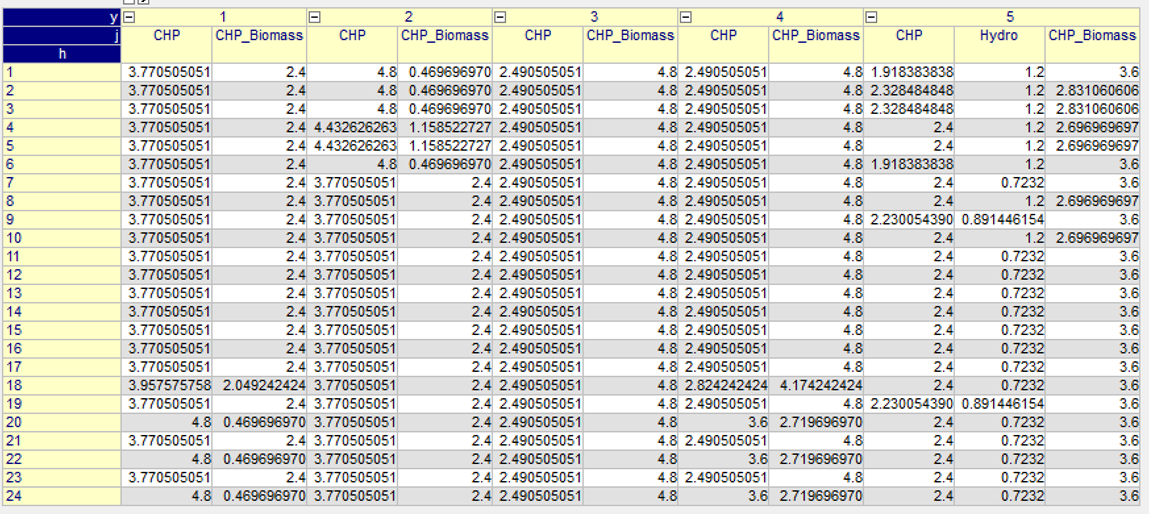This screenshot has height=514, width=1149.
Task: Click cell 2.831060606 in row 3
Action: coord(1093,109)
